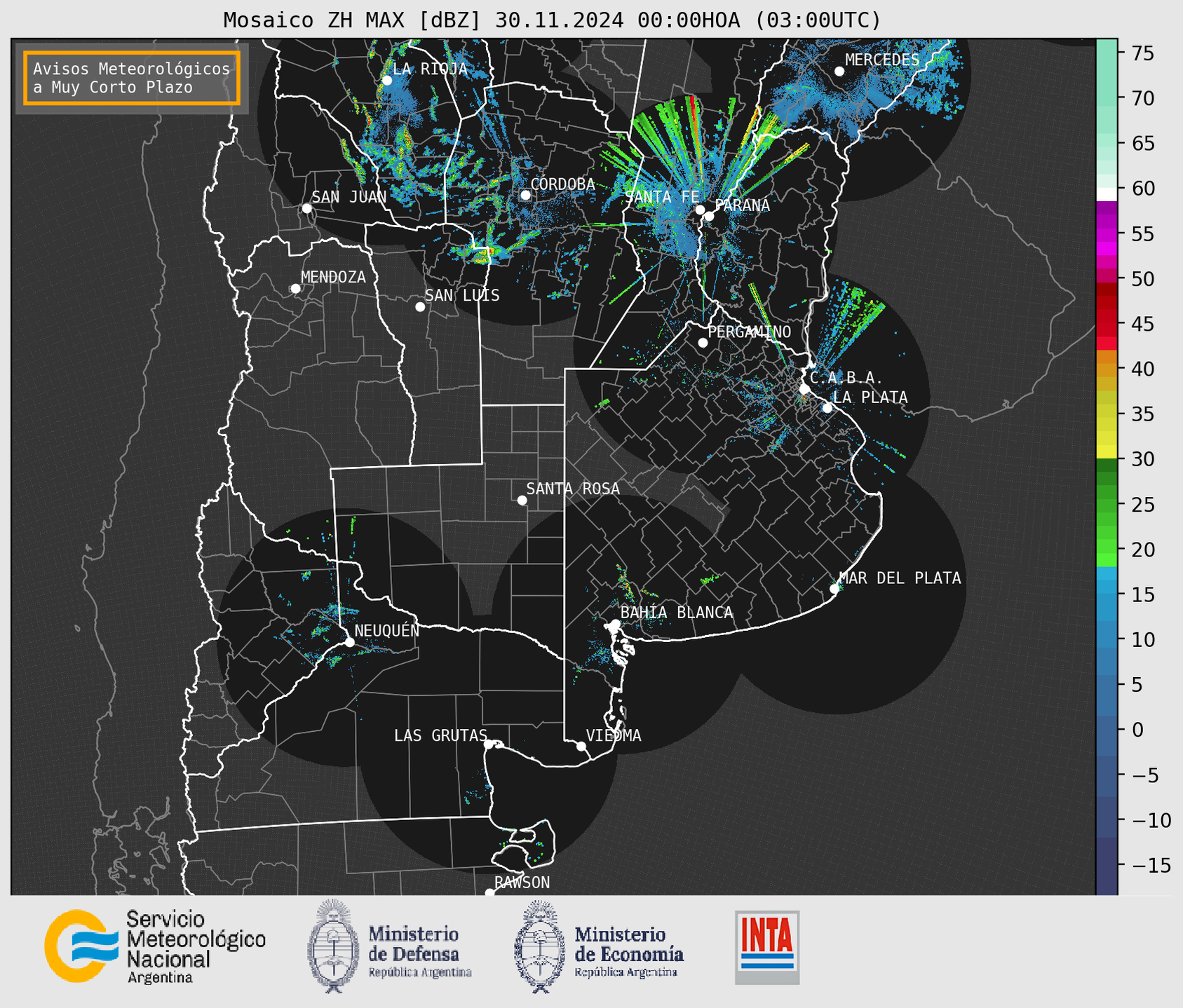Click the magenta 55 dBZ color band
This screenshot has height=1008, width=1183.
1107,233
